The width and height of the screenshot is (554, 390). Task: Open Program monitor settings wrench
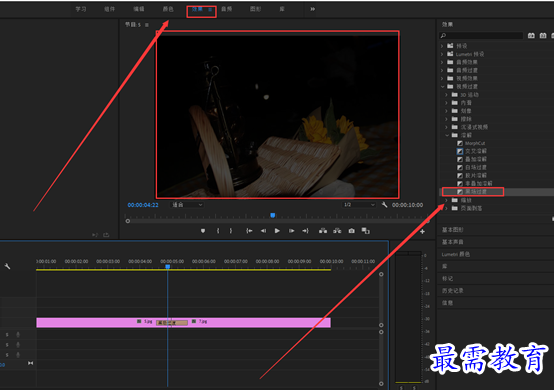click(x=384, y=205)
